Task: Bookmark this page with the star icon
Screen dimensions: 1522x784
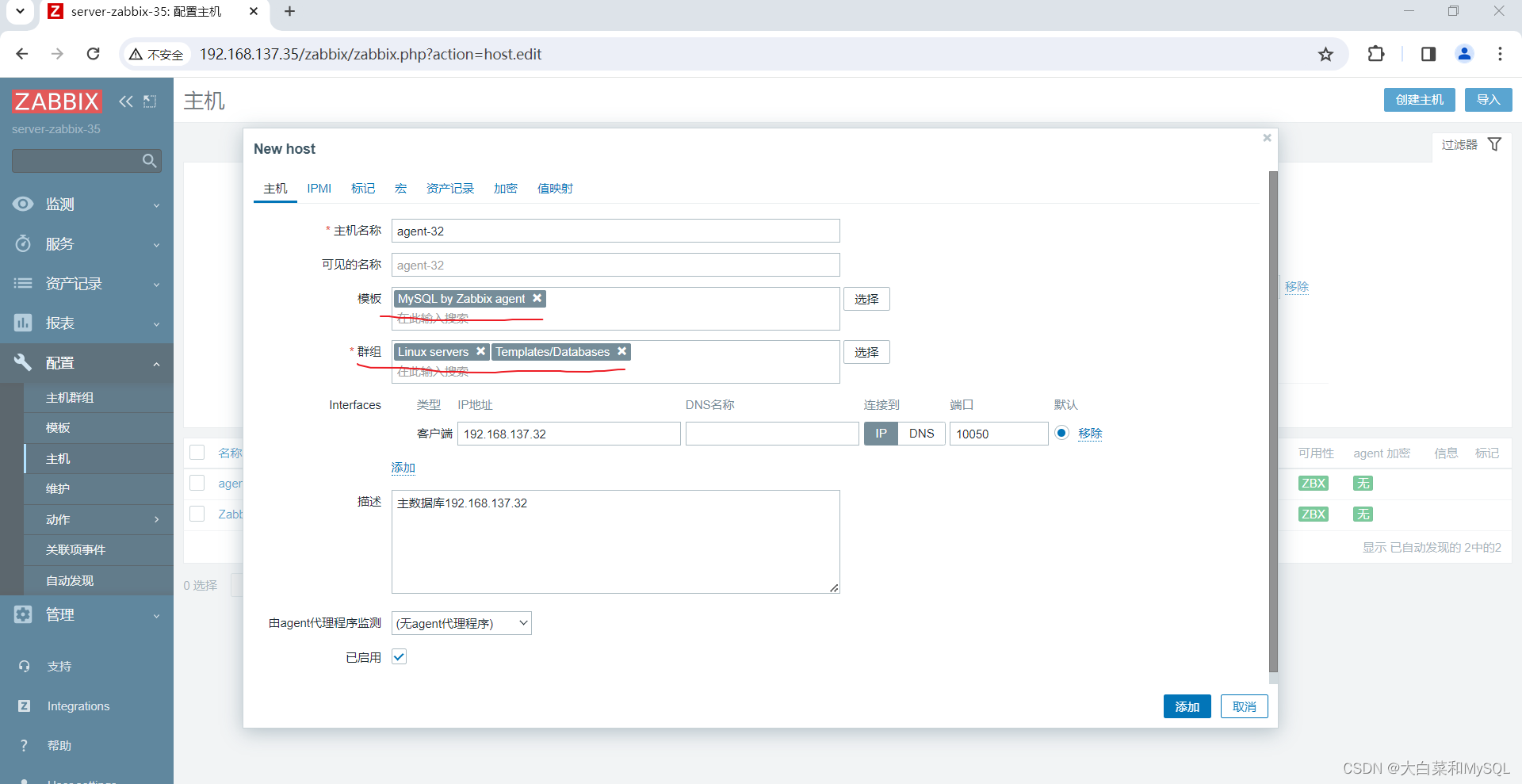Action: (1325, 54)
